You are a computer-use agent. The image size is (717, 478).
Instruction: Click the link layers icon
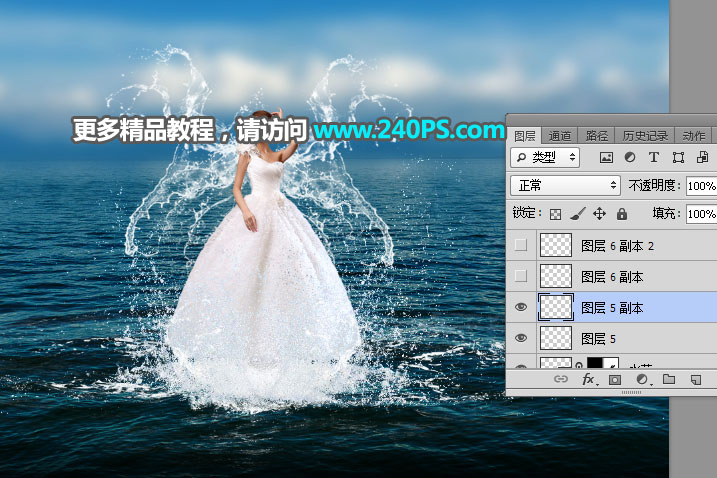point(561,379)
